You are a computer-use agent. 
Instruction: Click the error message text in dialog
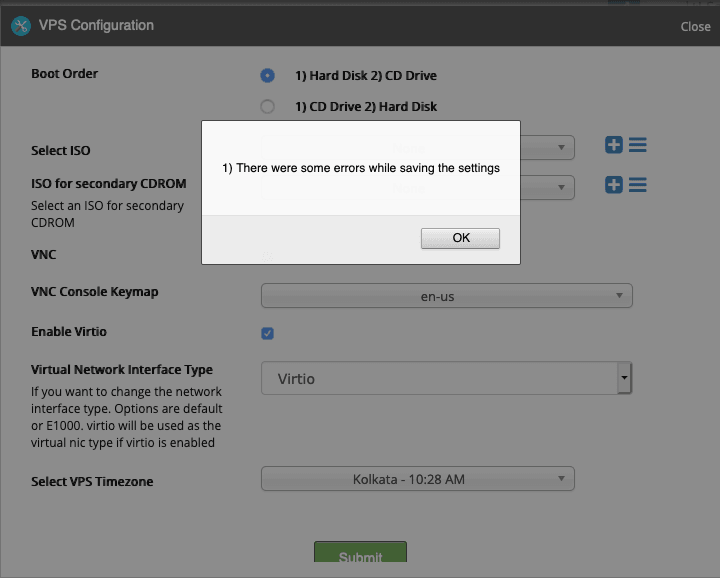point(360,168)
